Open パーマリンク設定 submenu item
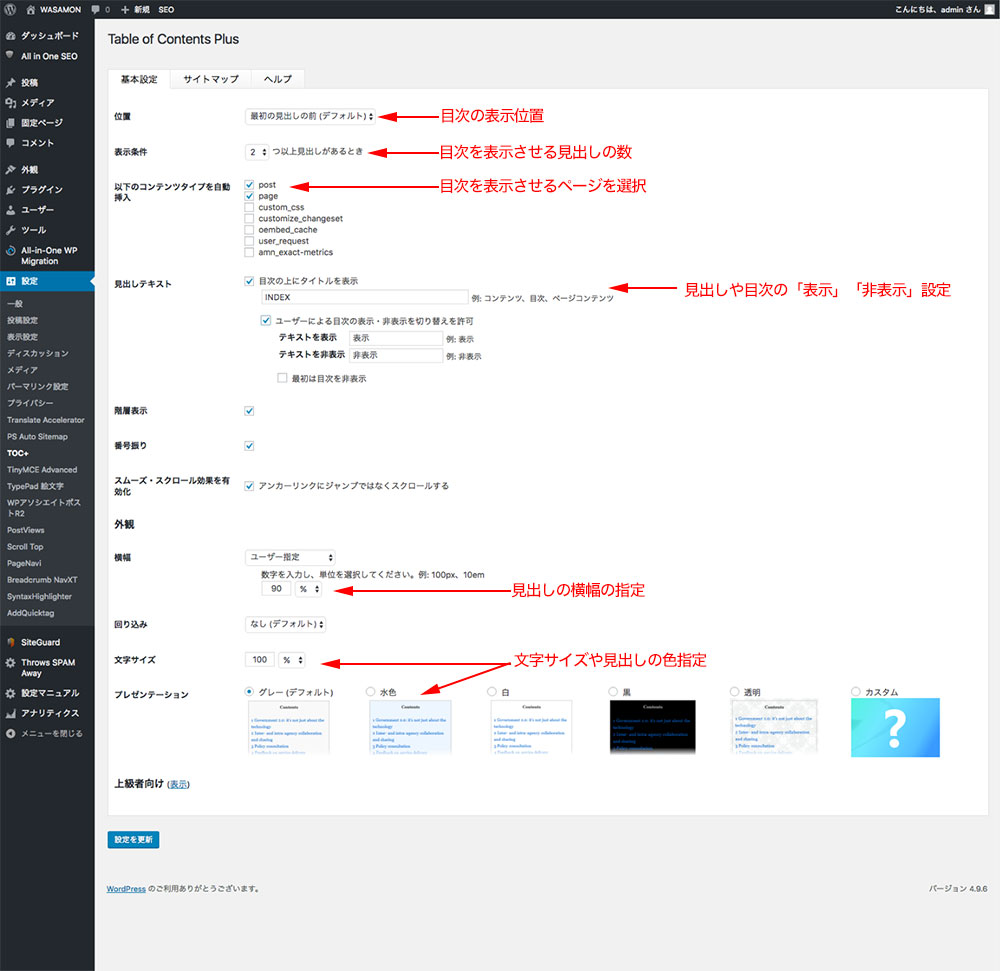Screen dimensions: 1000x971 pos(38,386)
